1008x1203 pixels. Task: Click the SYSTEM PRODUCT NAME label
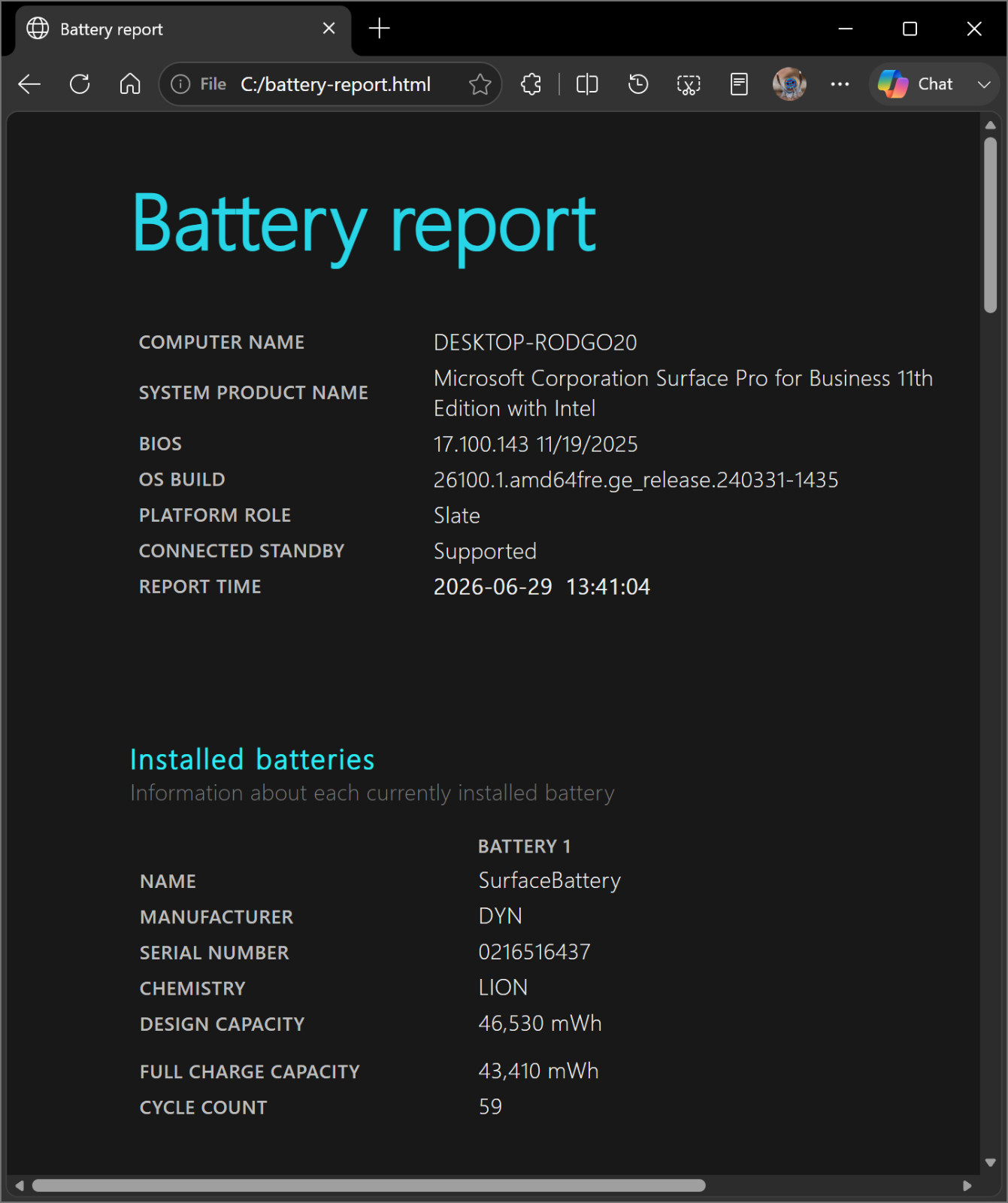point(253,393)
